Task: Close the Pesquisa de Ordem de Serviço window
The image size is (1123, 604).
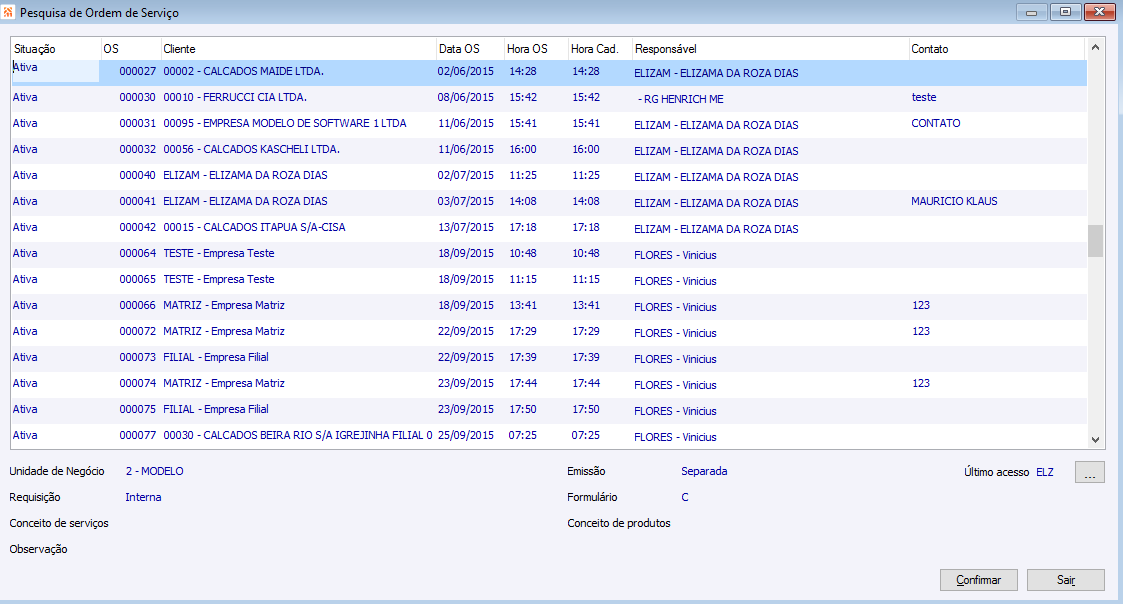Action: pyautogui.click(x=1099, y=12)
